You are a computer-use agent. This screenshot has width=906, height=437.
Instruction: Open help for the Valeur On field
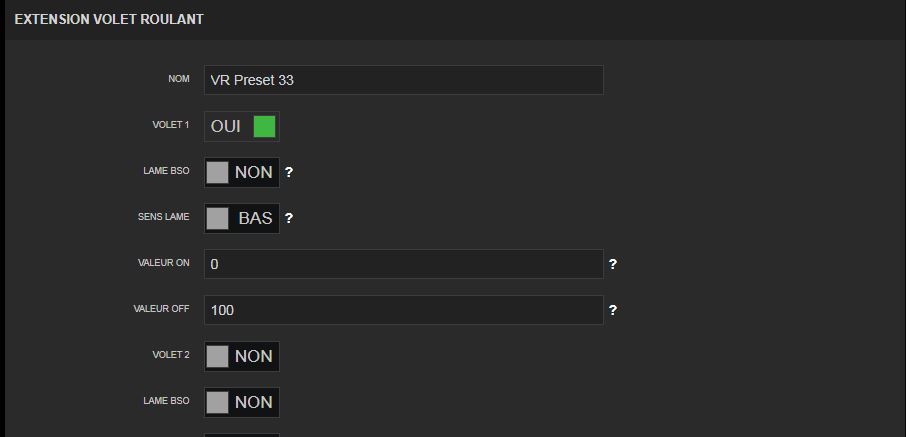click(613, 264)
